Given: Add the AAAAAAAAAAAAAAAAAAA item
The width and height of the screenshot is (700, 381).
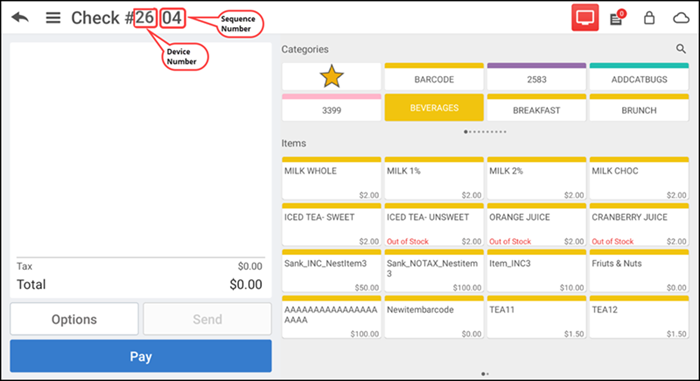Looking at the screenshot, I should 331,317.
